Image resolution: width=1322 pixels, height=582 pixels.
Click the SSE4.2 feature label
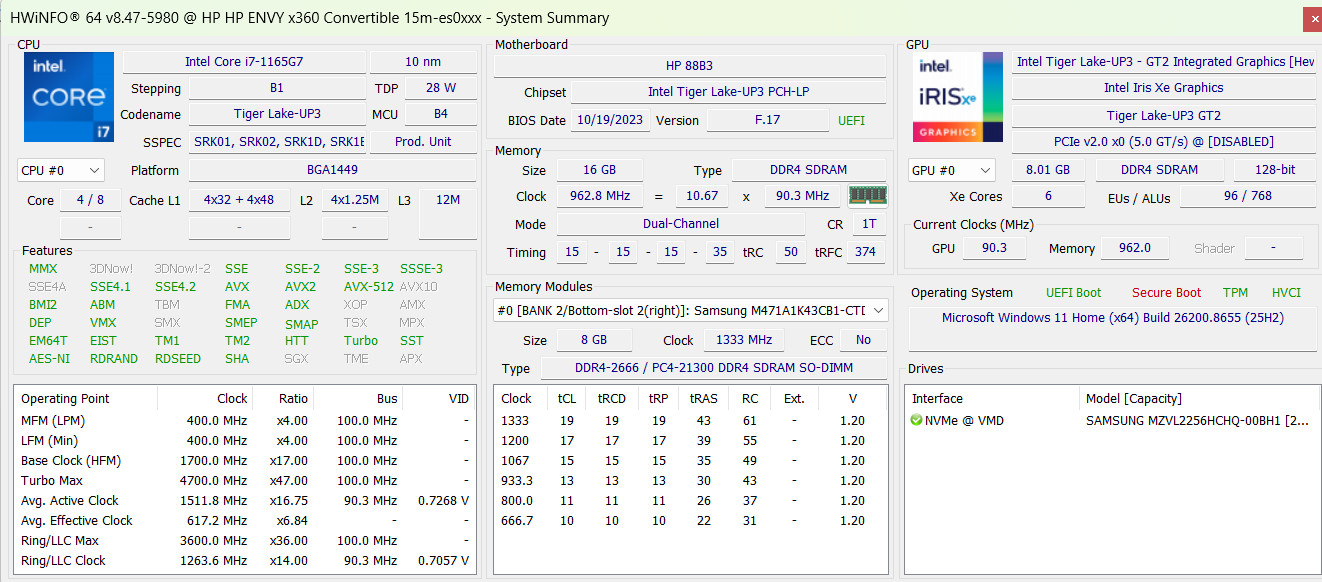pyautogui.click(x=175, y=286)
